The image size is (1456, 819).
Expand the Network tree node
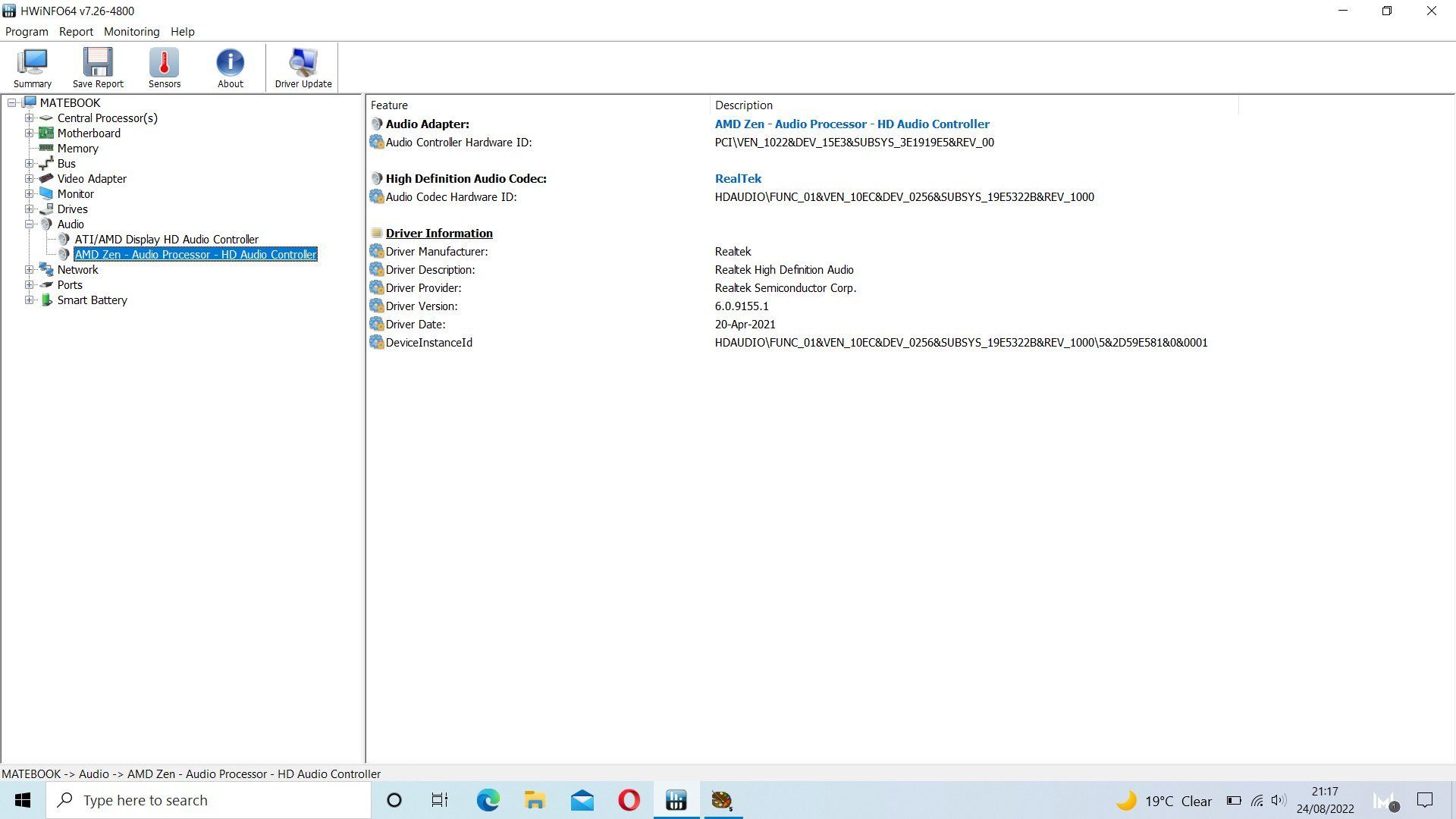pos(29,269)
